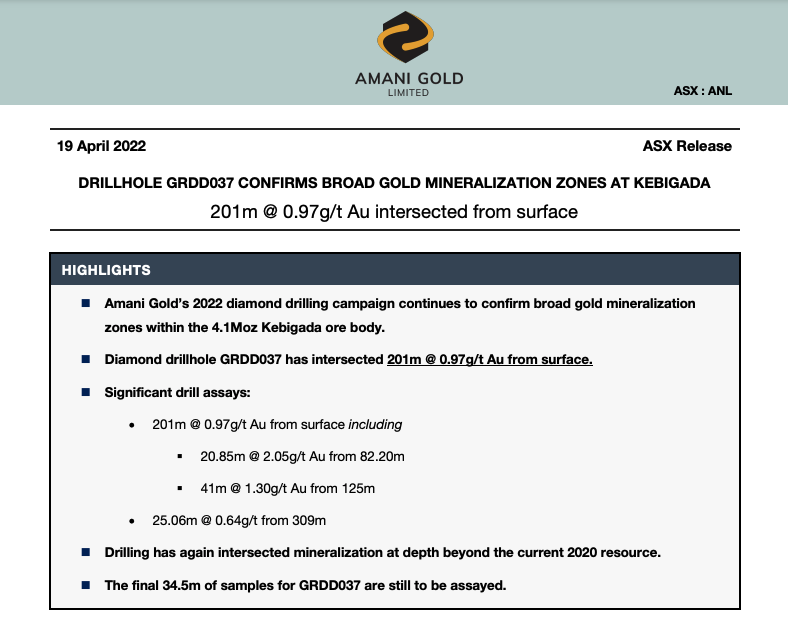
Task: Click 'Diamond drillhole GRDD037 has intersected' text
Action: (x=244, y=360)
